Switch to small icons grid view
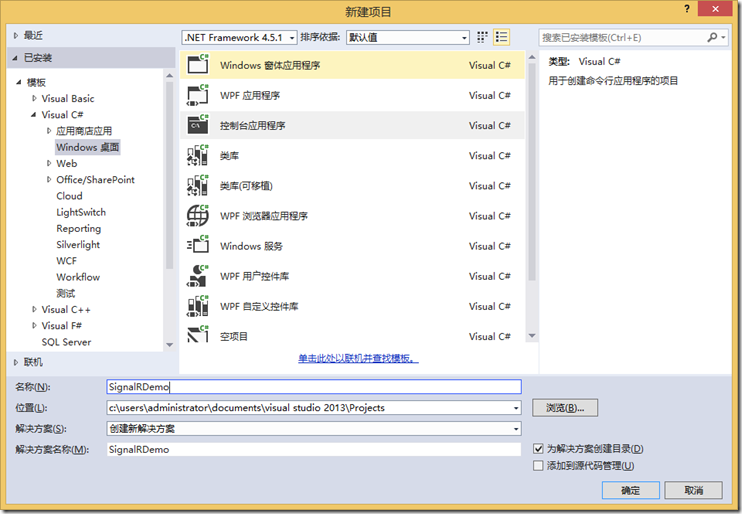 coord(482,37)
